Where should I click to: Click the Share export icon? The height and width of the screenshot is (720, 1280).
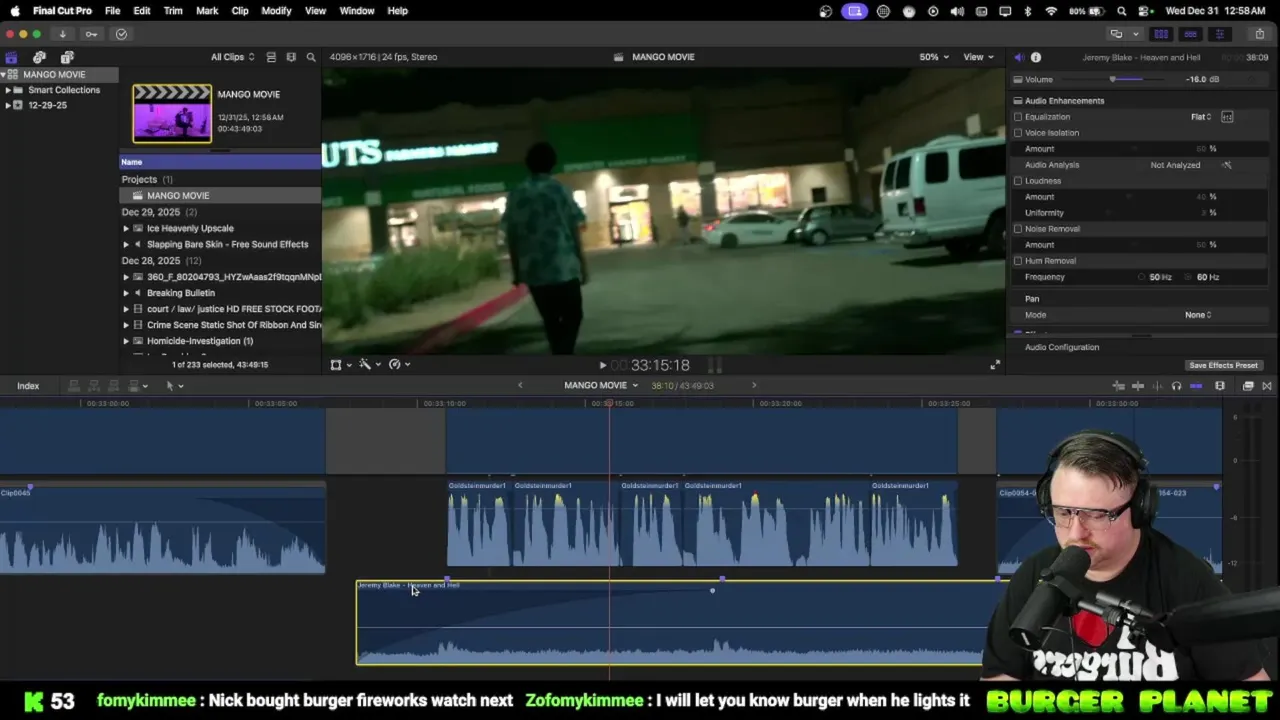[x=1260, y=34]
